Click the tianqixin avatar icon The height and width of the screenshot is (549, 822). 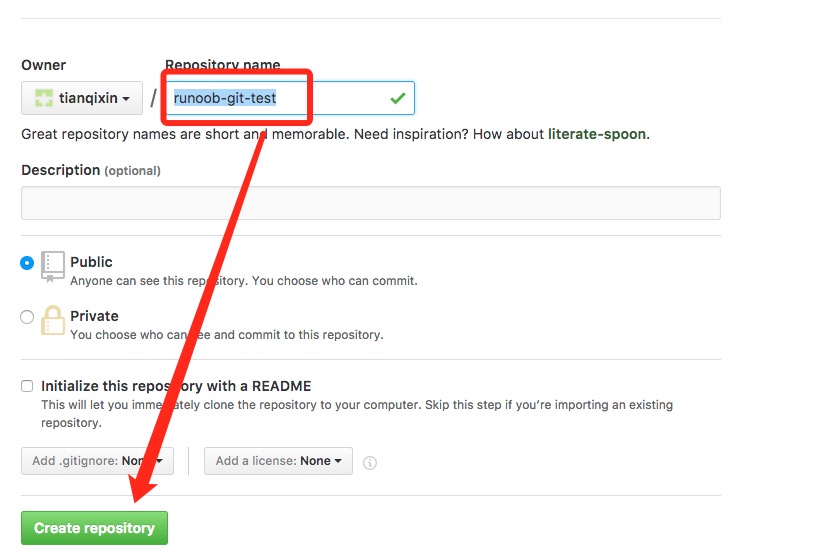coord(42,98)
